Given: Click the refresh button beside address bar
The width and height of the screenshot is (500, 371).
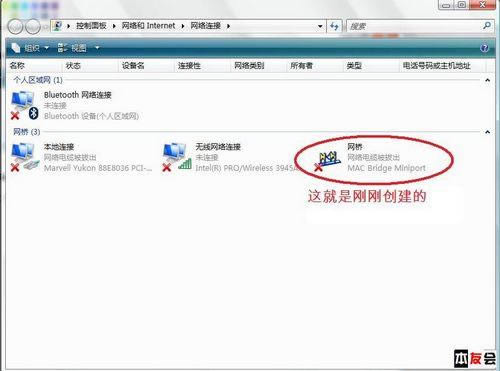Looking at the screenshot, I should click(x=334, y=26).
